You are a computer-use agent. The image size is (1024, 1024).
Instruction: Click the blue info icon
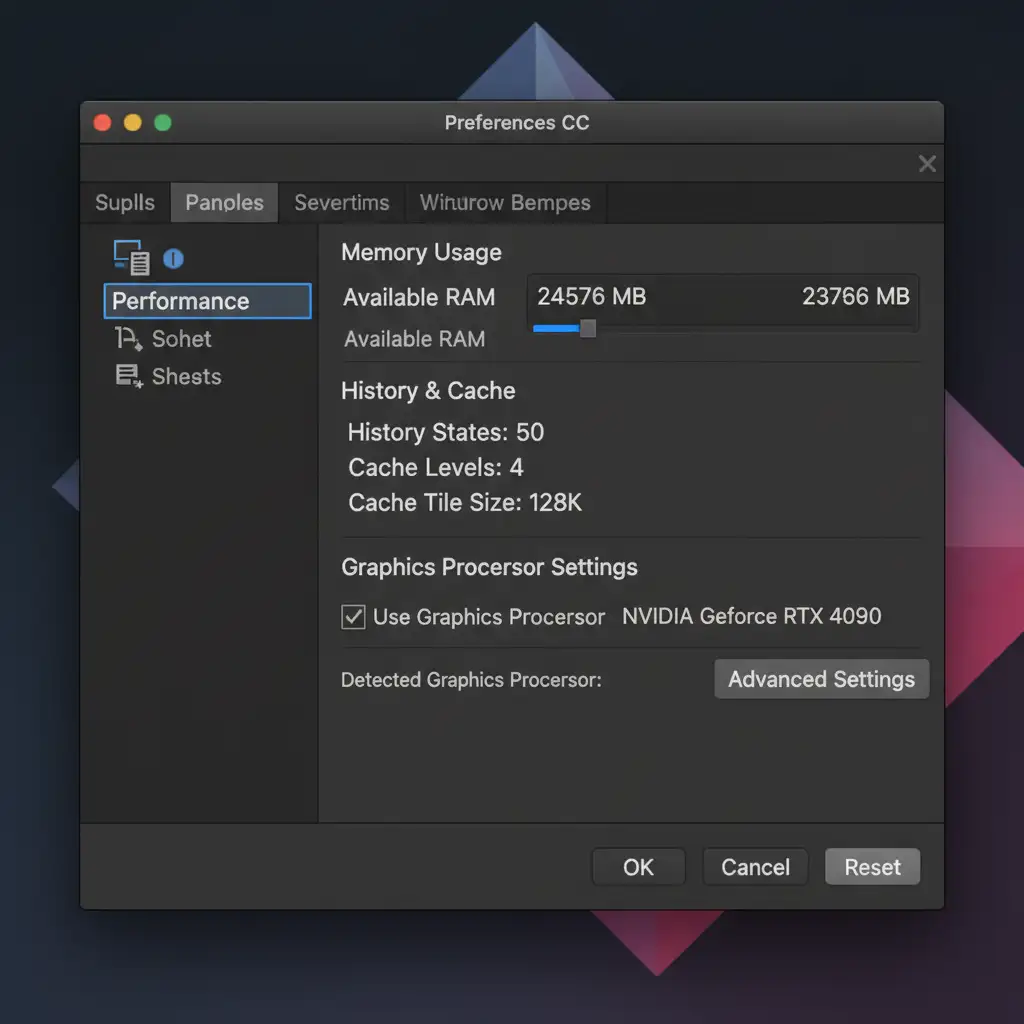pos(173,259)
